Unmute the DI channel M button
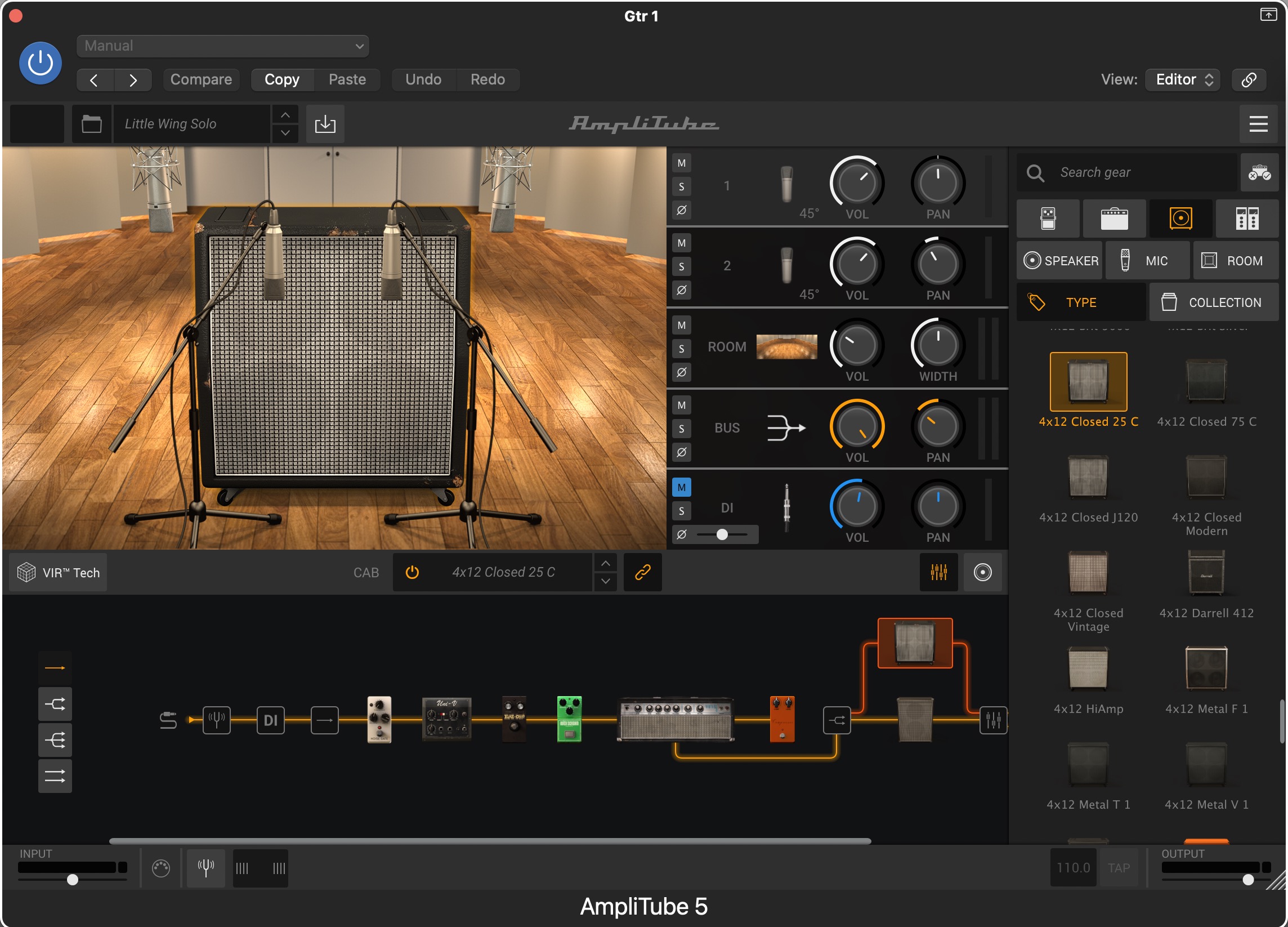The image size is (1288, 927). (x=682, y=487)
